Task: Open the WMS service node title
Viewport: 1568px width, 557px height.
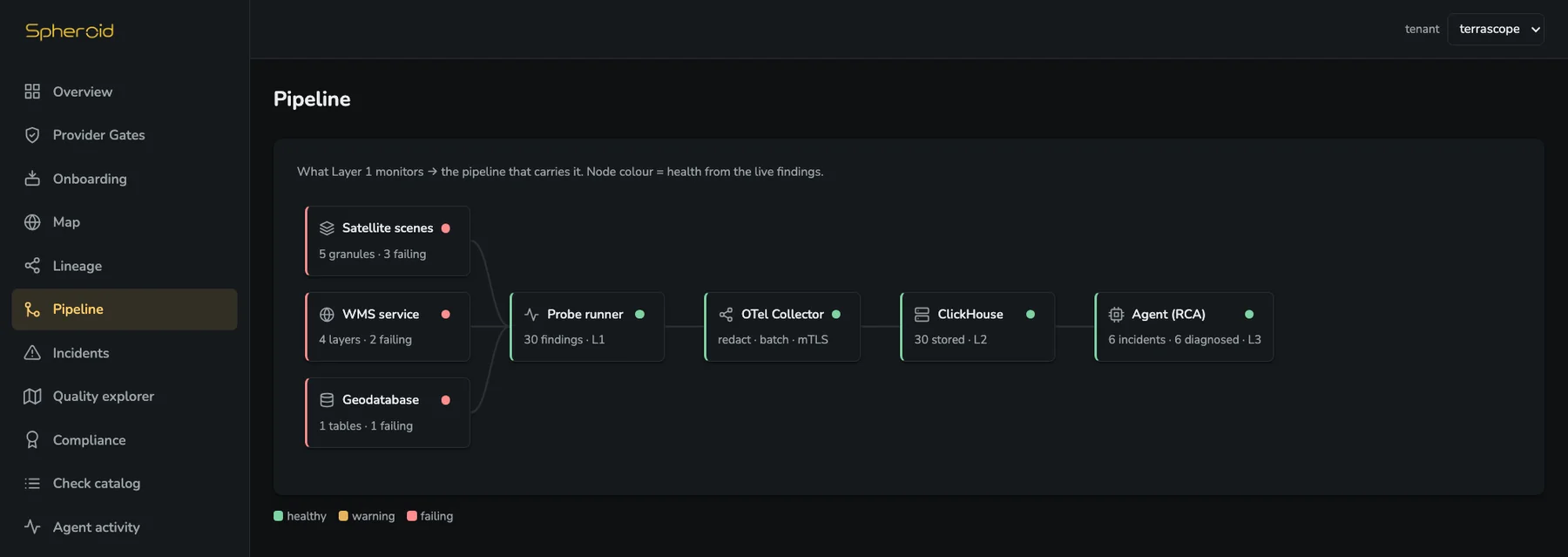Action: [x=381, y=315]
